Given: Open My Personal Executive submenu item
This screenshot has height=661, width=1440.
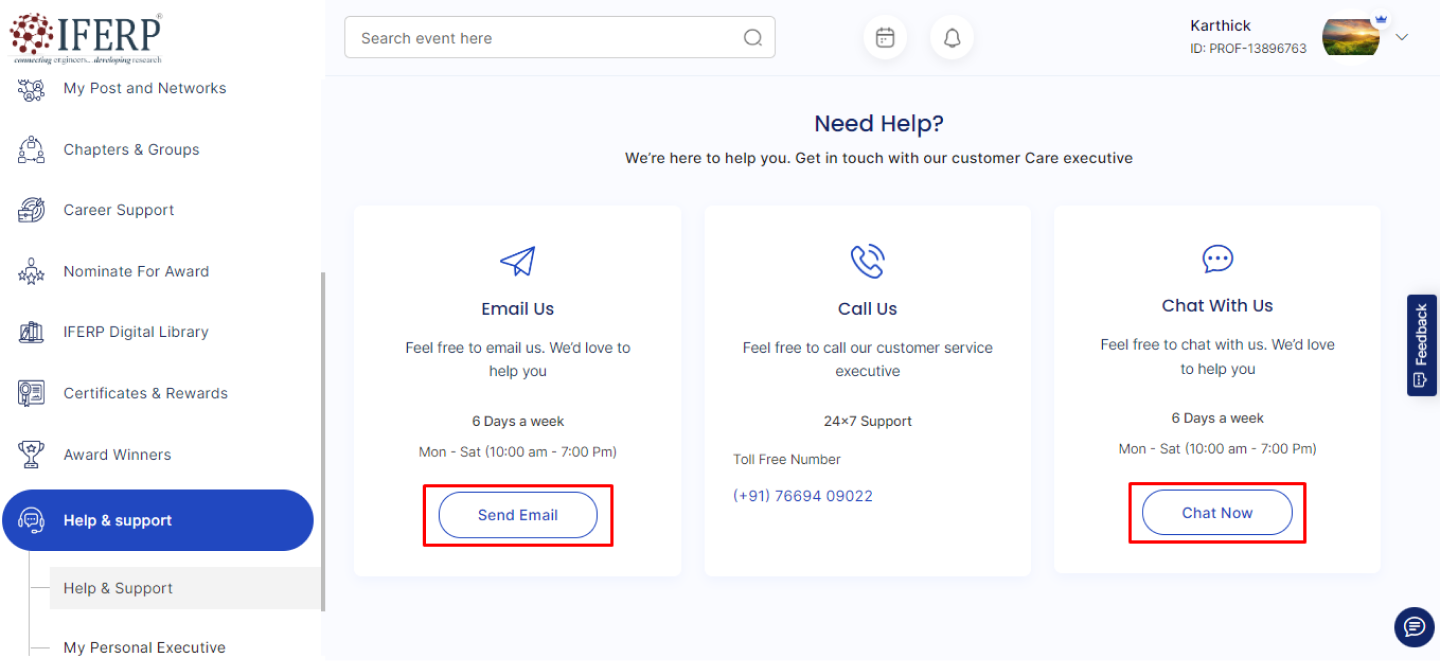Looking at the screenshot, I should (144, 647).
